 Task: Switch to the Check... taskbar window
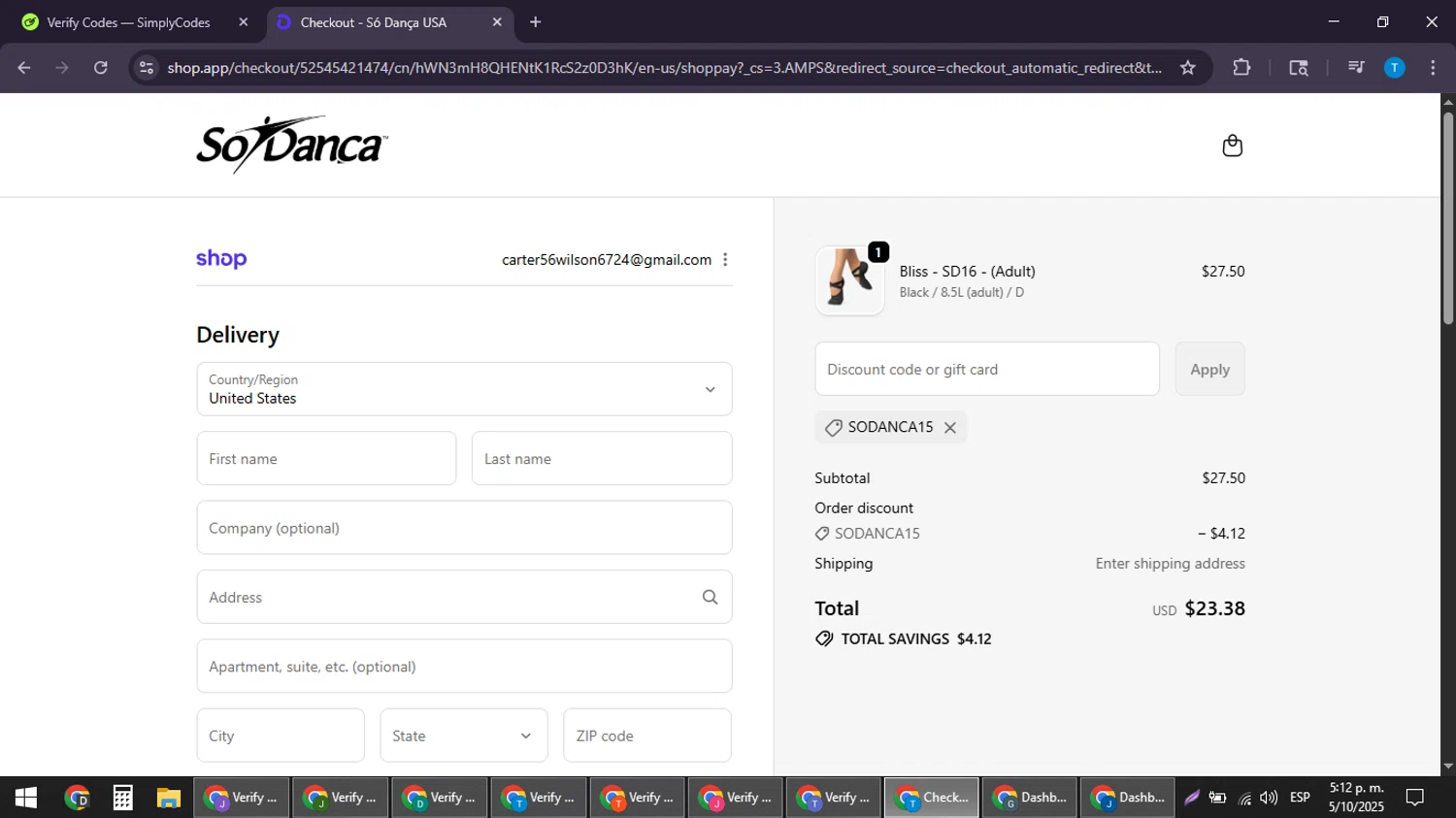point(931,798)
